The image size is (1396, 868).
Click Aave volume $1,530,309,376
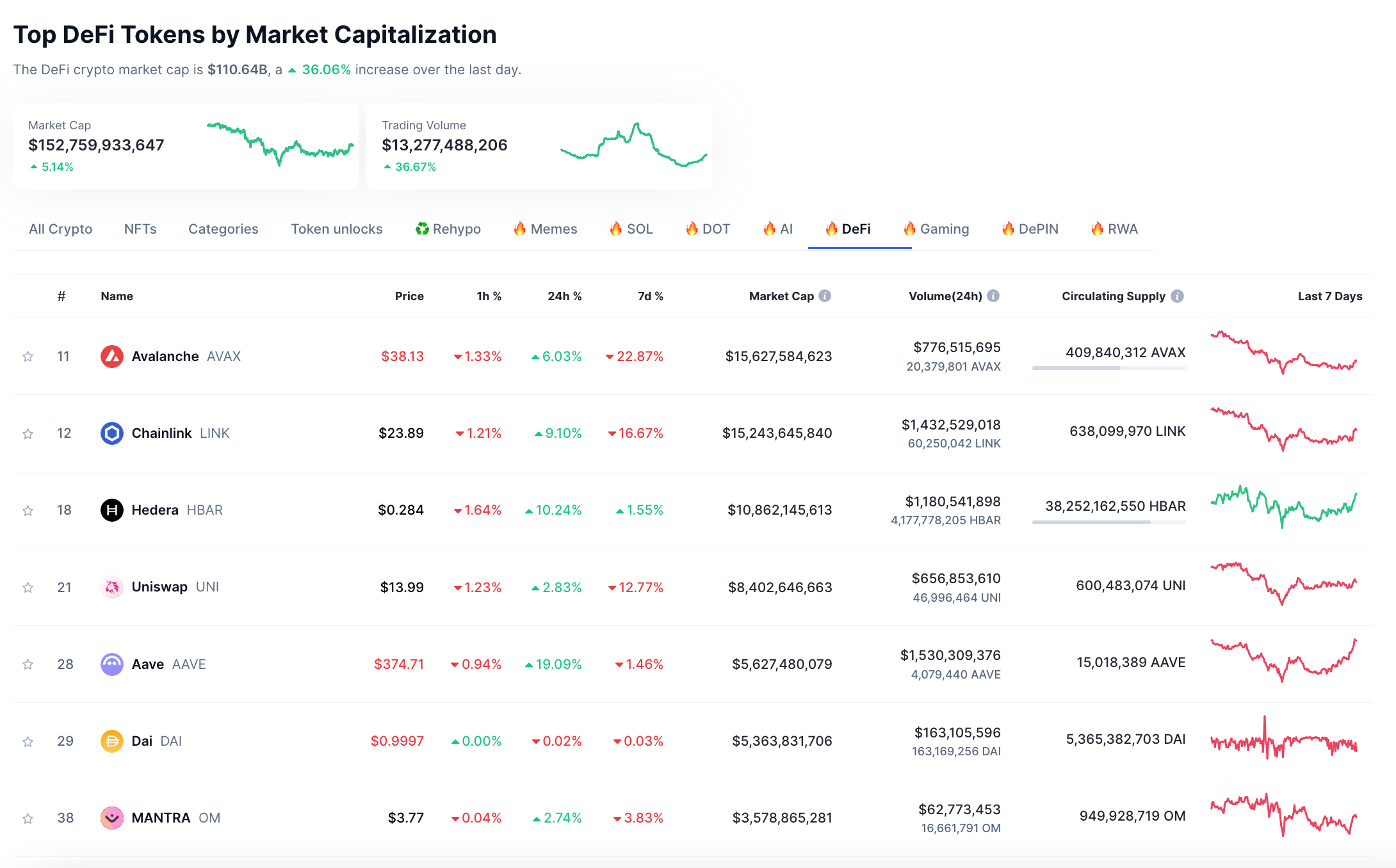[951, 655]
